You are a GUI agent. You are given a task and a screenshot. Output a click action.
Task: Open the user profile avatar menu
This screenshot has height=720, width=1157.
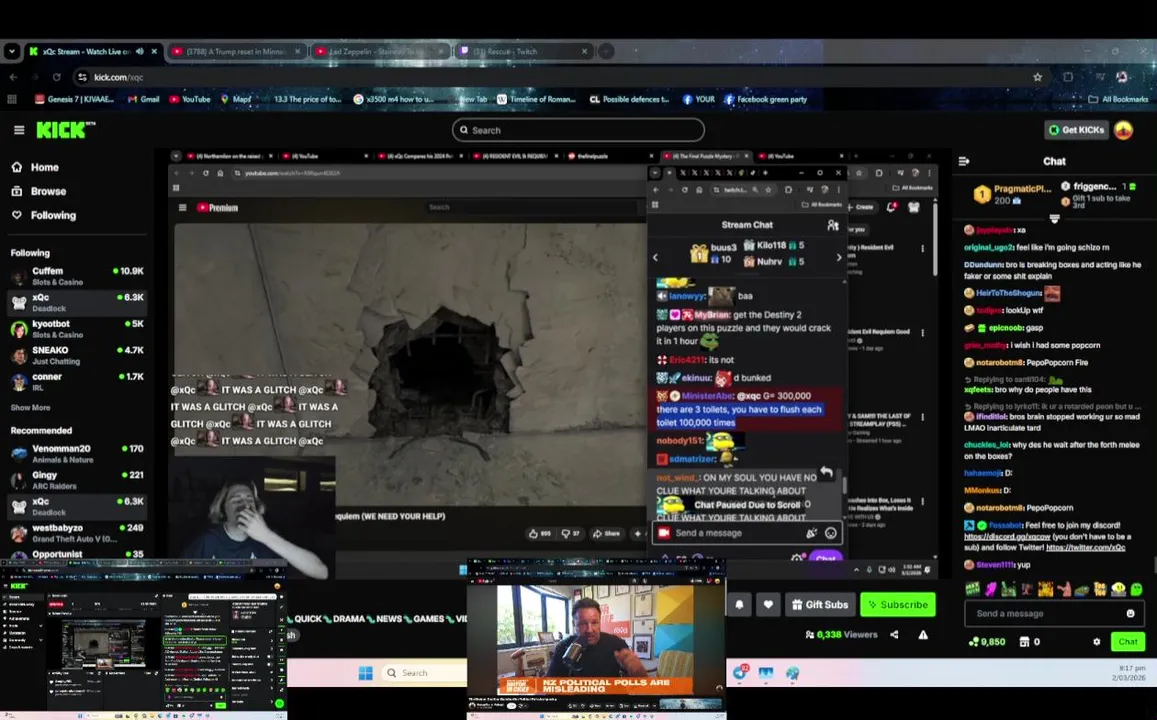click(1123, 130)
